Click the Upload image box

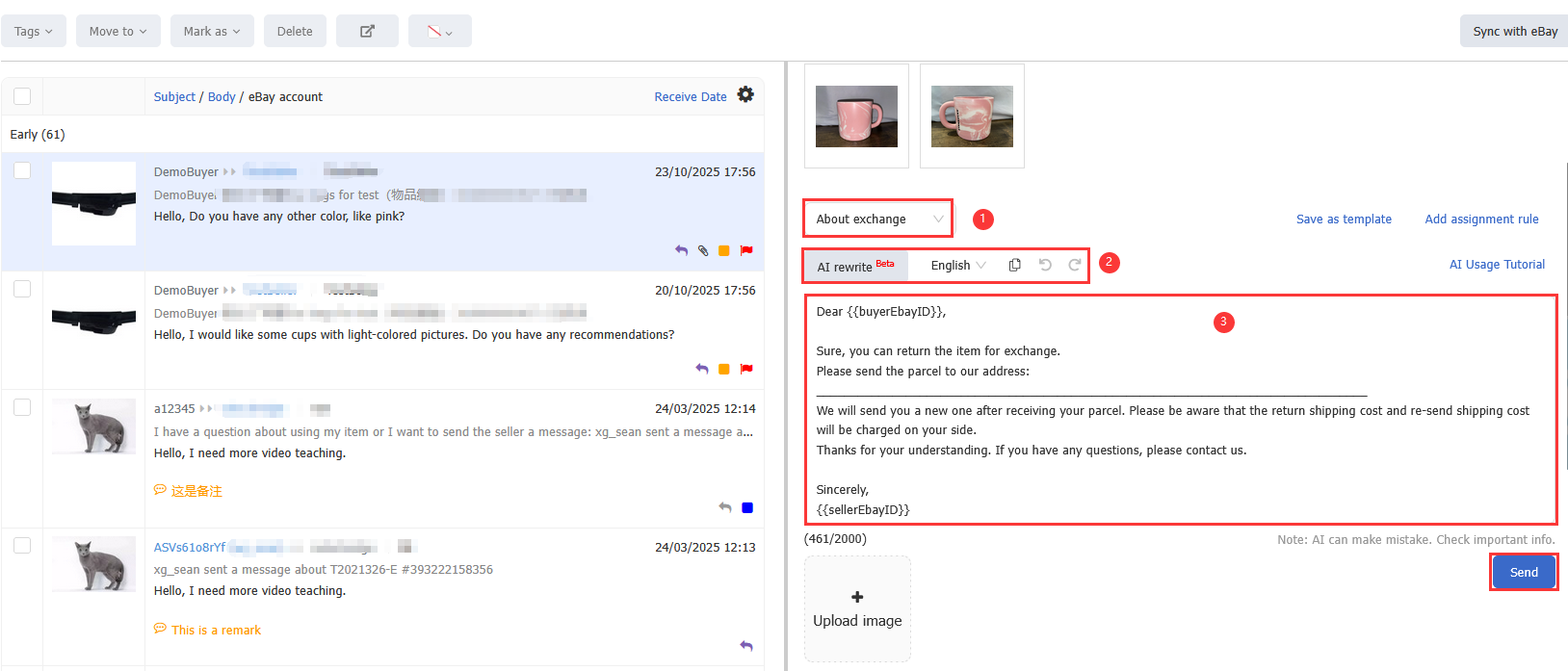tap(857, 608)
